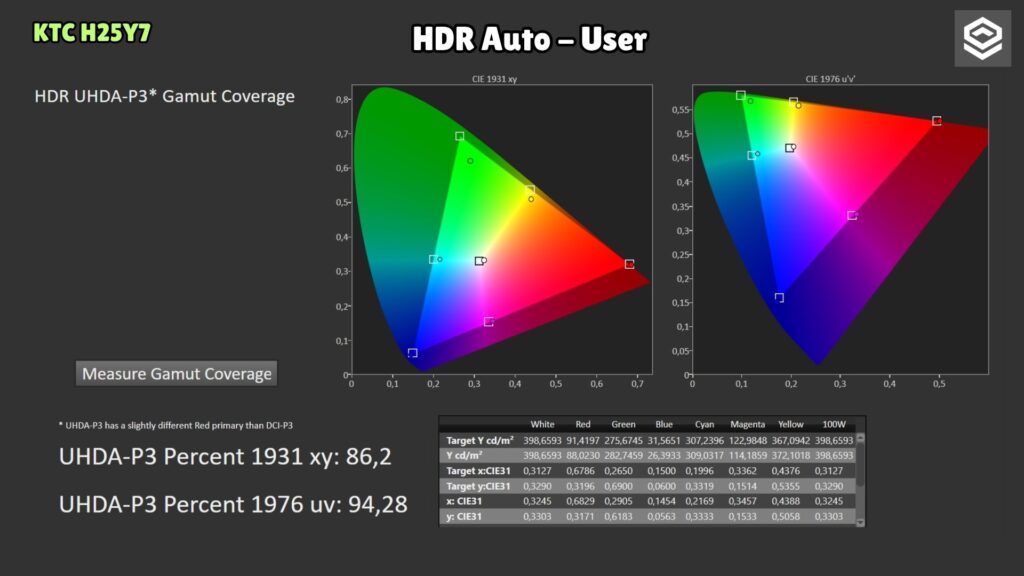The image size is (1024, 576).
Task: Click the cell value 367,0942
Action: tap(790, 440)
